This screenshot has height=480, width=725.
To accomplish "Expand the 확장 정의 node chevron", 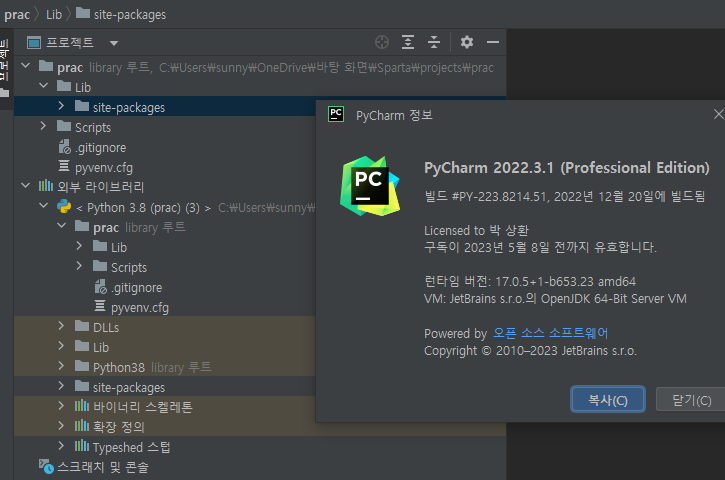I will (x=61, y=425).
